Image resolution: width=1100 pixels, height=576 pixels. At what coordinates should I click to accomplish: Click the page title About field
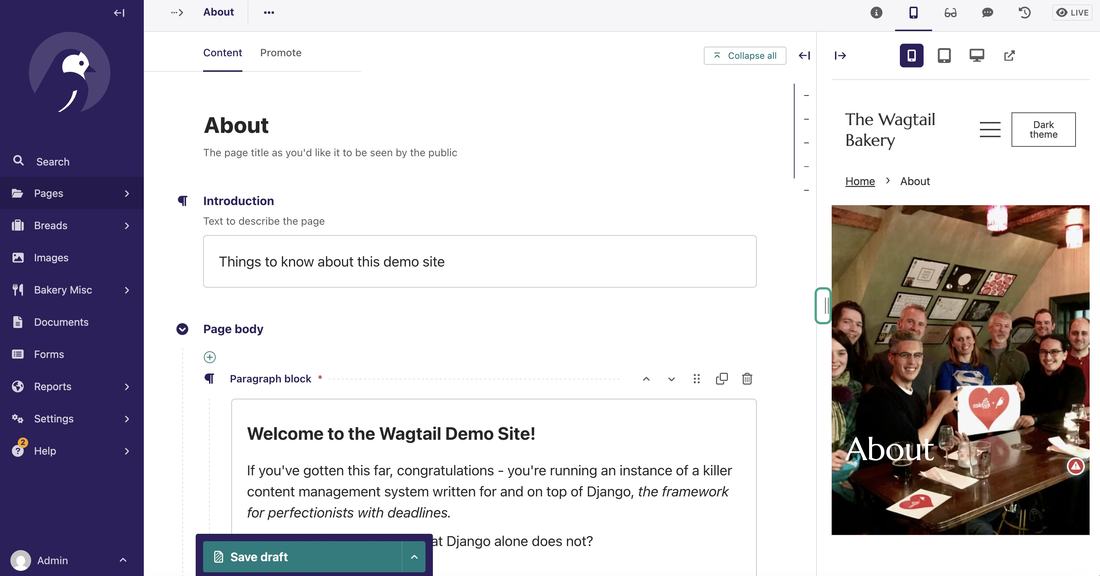tap(480, 125)
